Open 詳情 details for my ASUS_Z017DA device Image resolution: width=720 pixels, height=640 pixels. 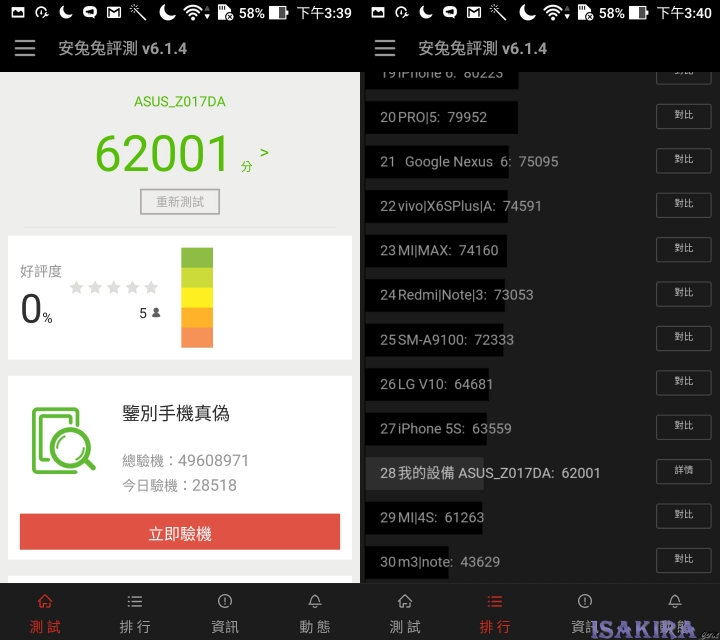(684, 472)
